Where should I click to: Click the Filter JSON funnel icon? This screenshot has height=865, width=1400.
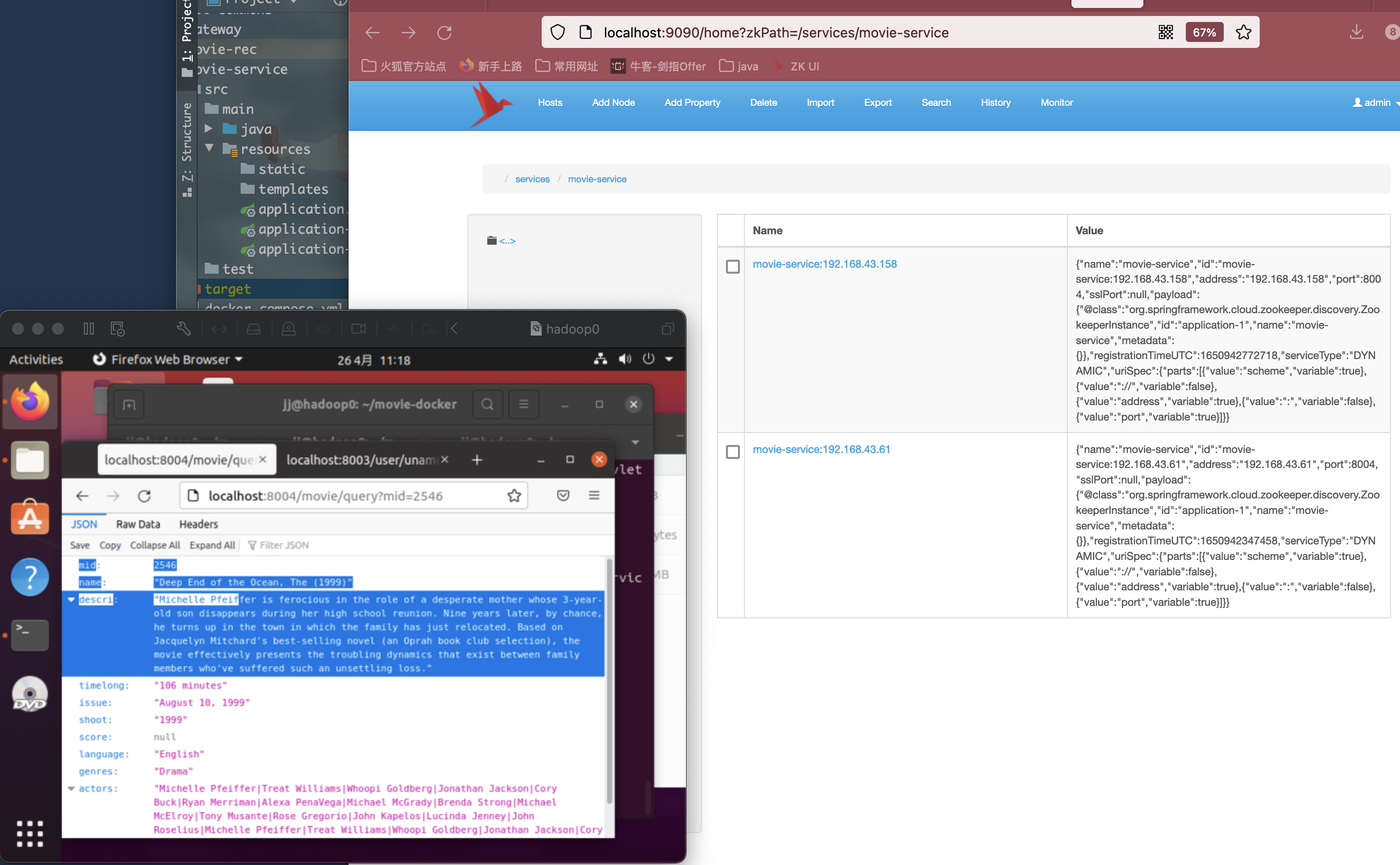252,545
